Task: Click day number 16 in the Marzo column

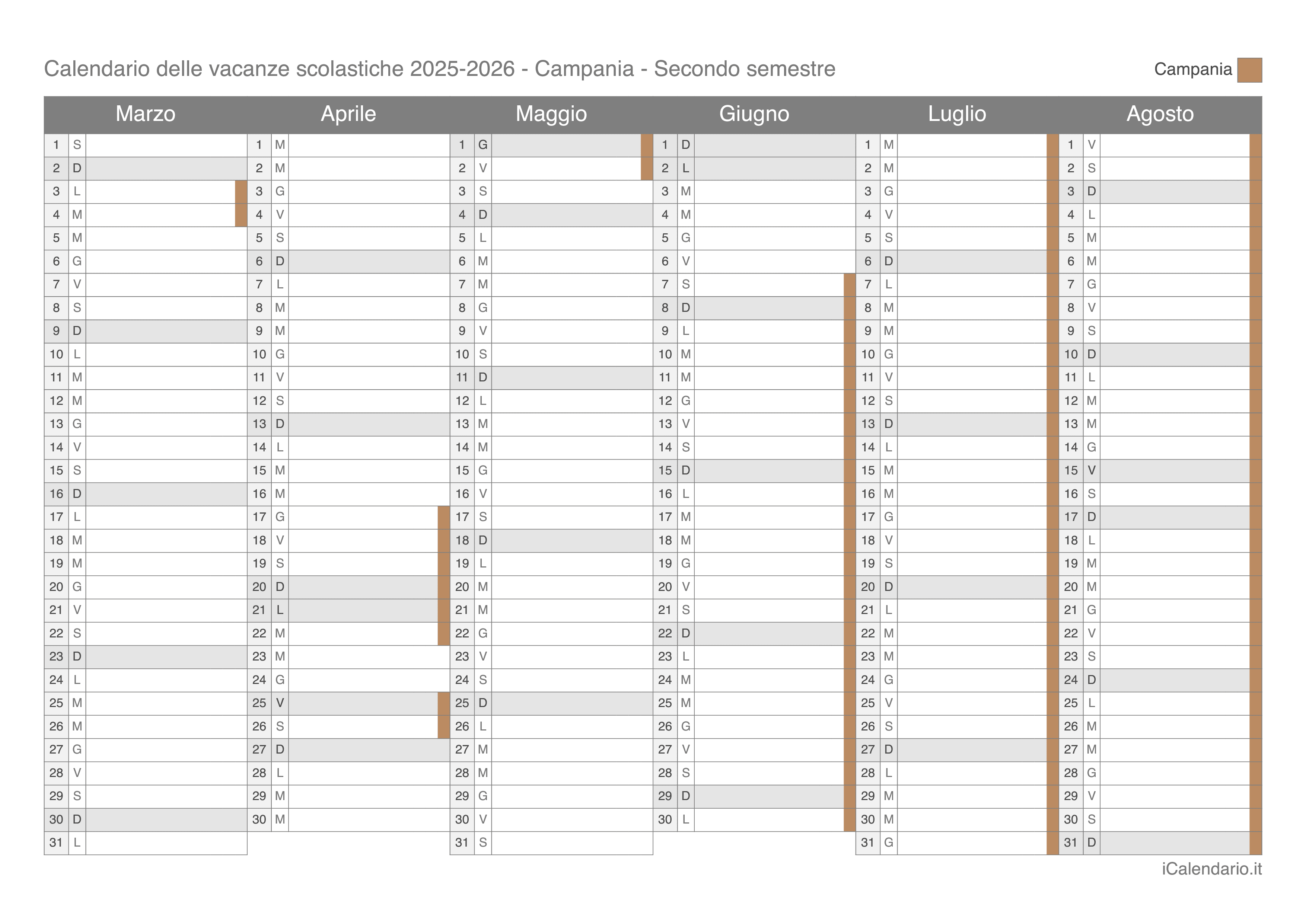Action: coord(56,494)
